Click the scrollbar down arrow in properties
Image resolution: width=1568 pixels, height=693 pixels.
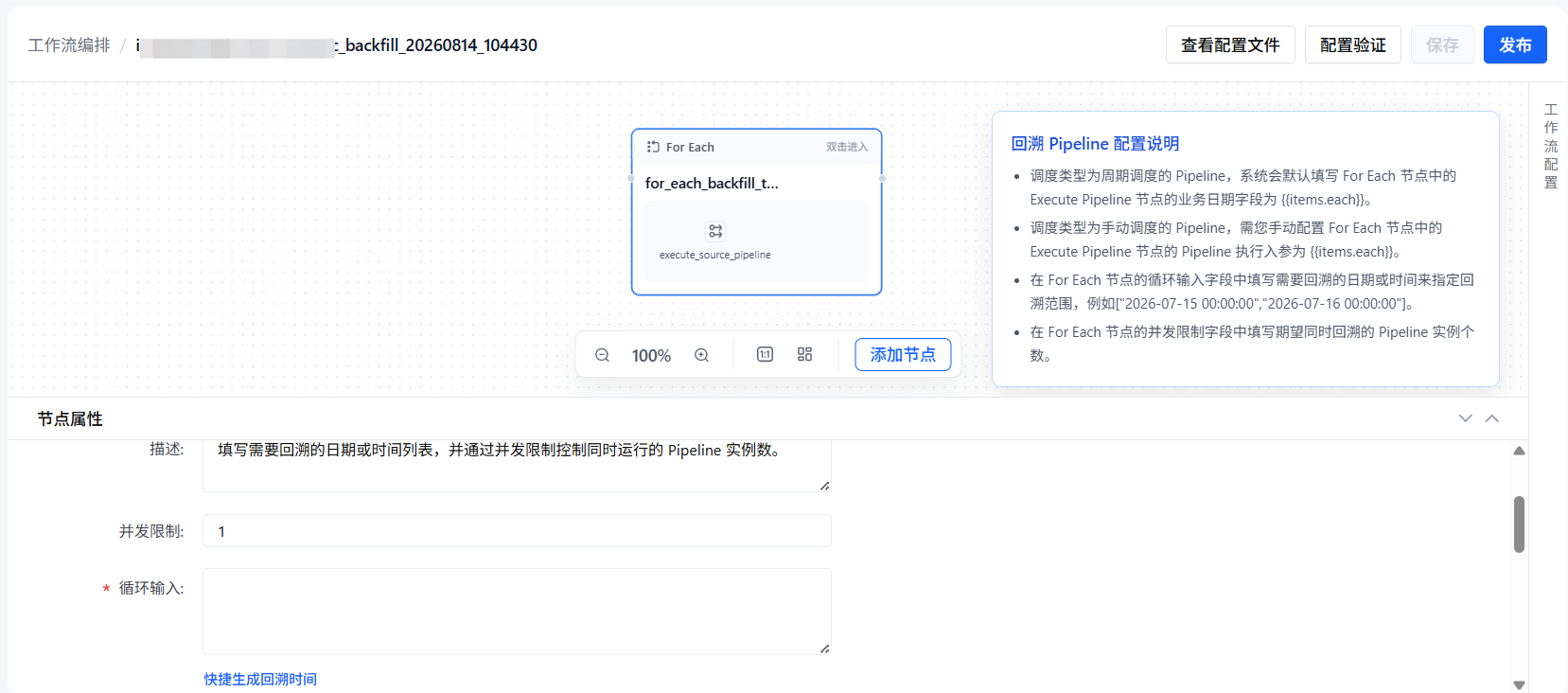(1519, 684)
